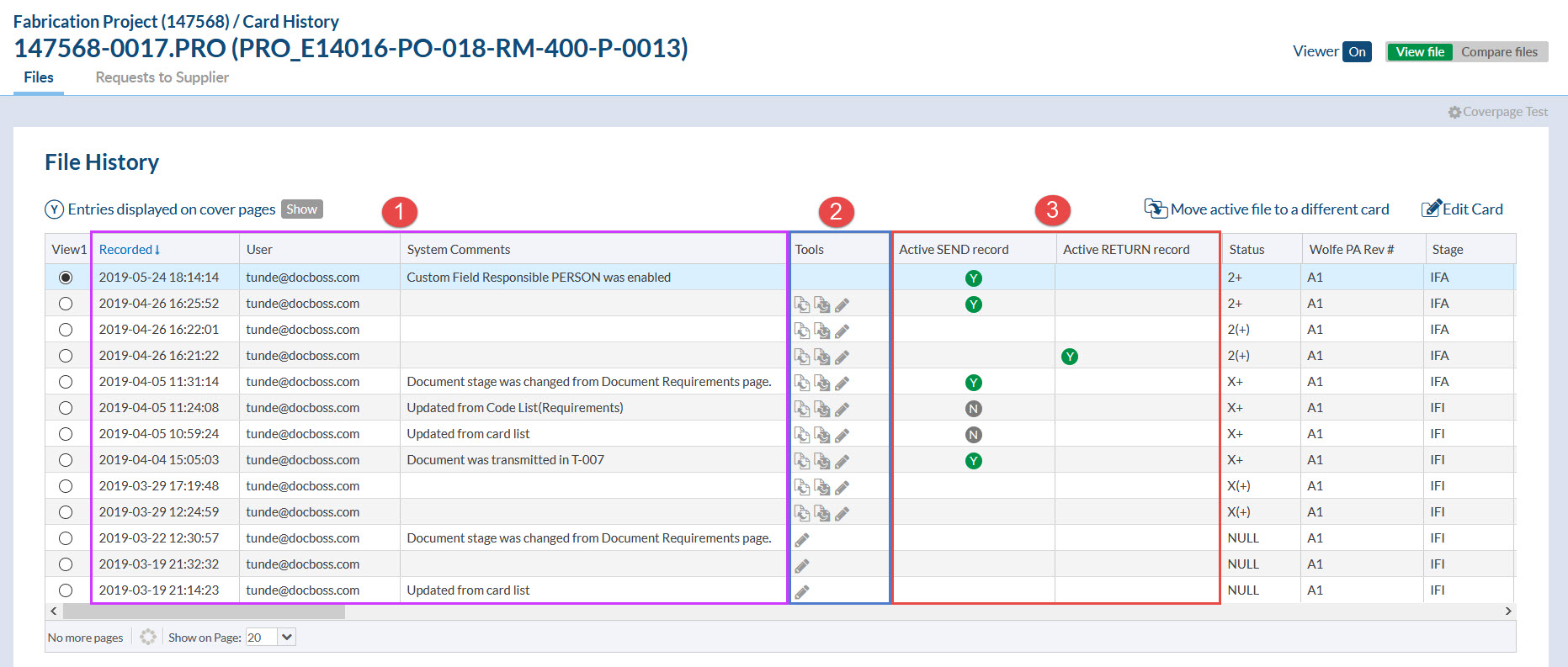Image resolution: width=1568 pixels, height=667 pixels.
Task: Select the View1 radio for 2019-04-04 15:05:03
Action: 66,460
